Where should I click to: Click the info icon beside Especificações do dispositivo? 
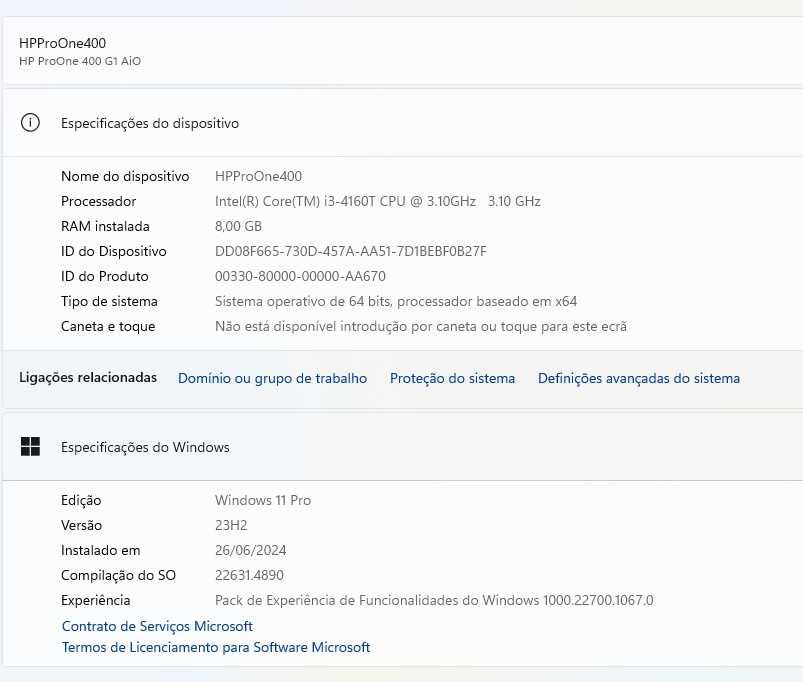click(31, 123)
